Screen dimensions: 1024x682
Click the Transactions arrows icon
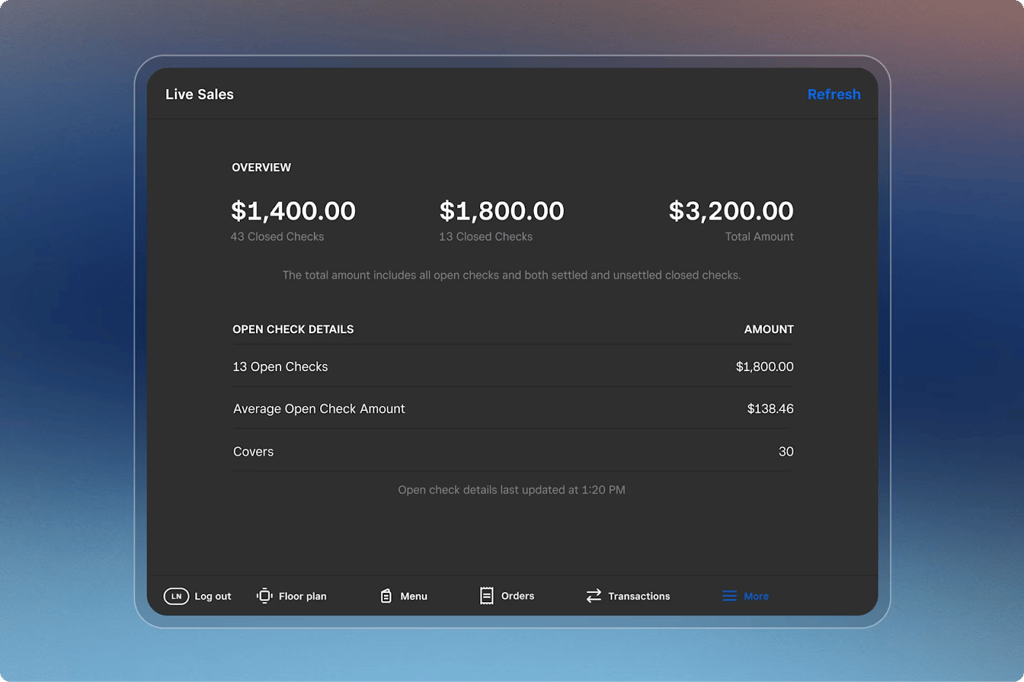(593, 596)
